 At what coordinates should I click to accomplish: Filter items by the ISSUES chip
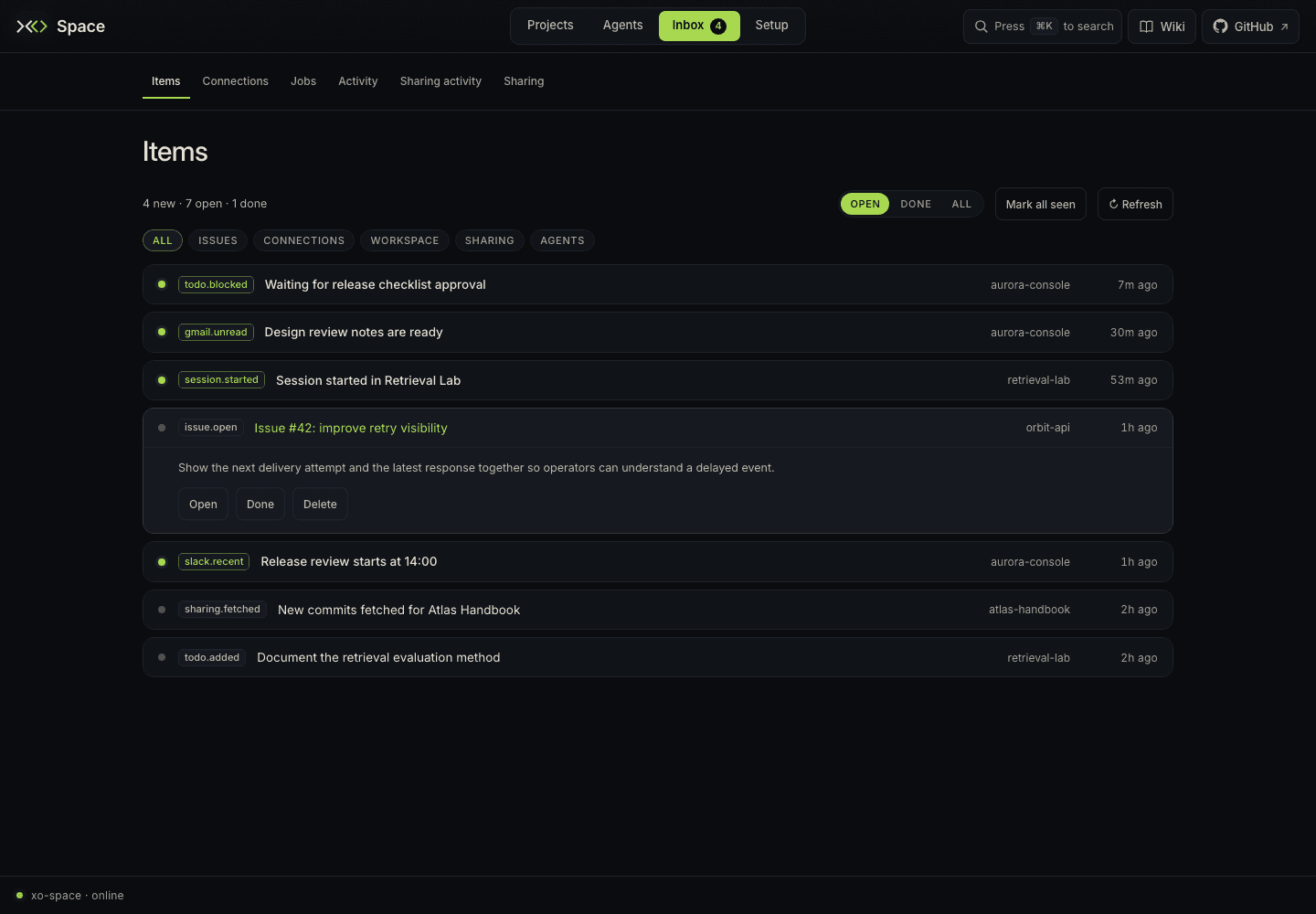click(x=218, y=240)
